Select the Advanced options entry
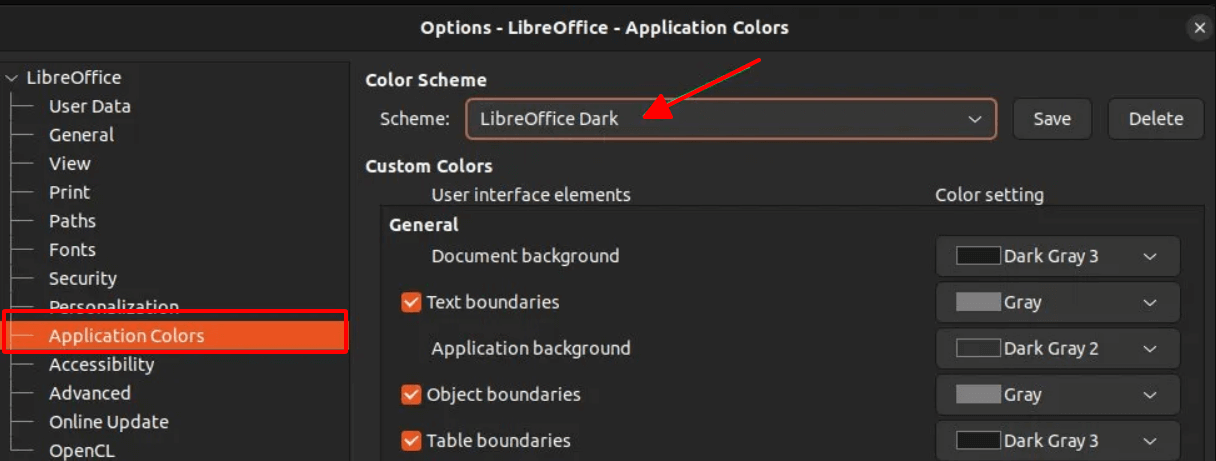This screenshot has height=461, width=1216. (x=90, y=393)
